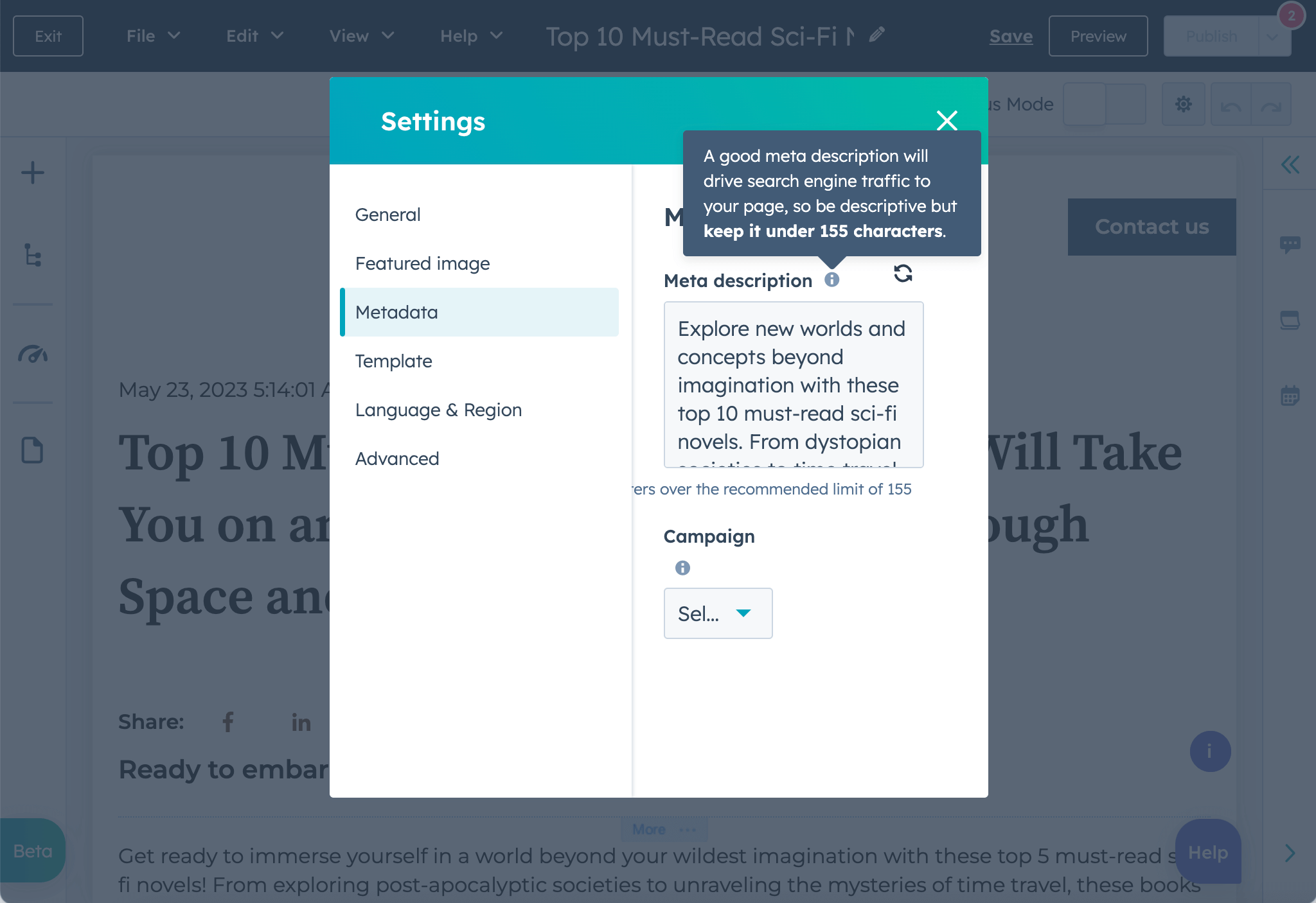
Task: Open the Edit menu dropdown
Action: tap(252, 35)
